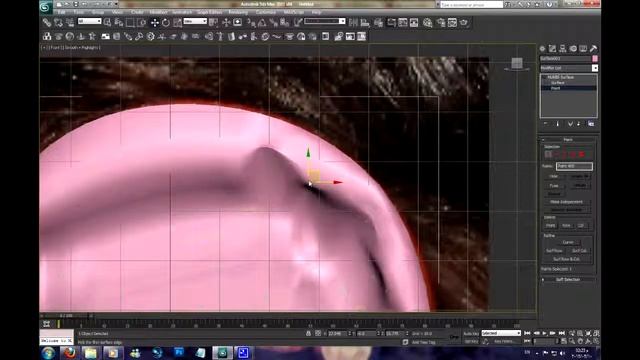Open the Material Editor icon

pos(427,22)
